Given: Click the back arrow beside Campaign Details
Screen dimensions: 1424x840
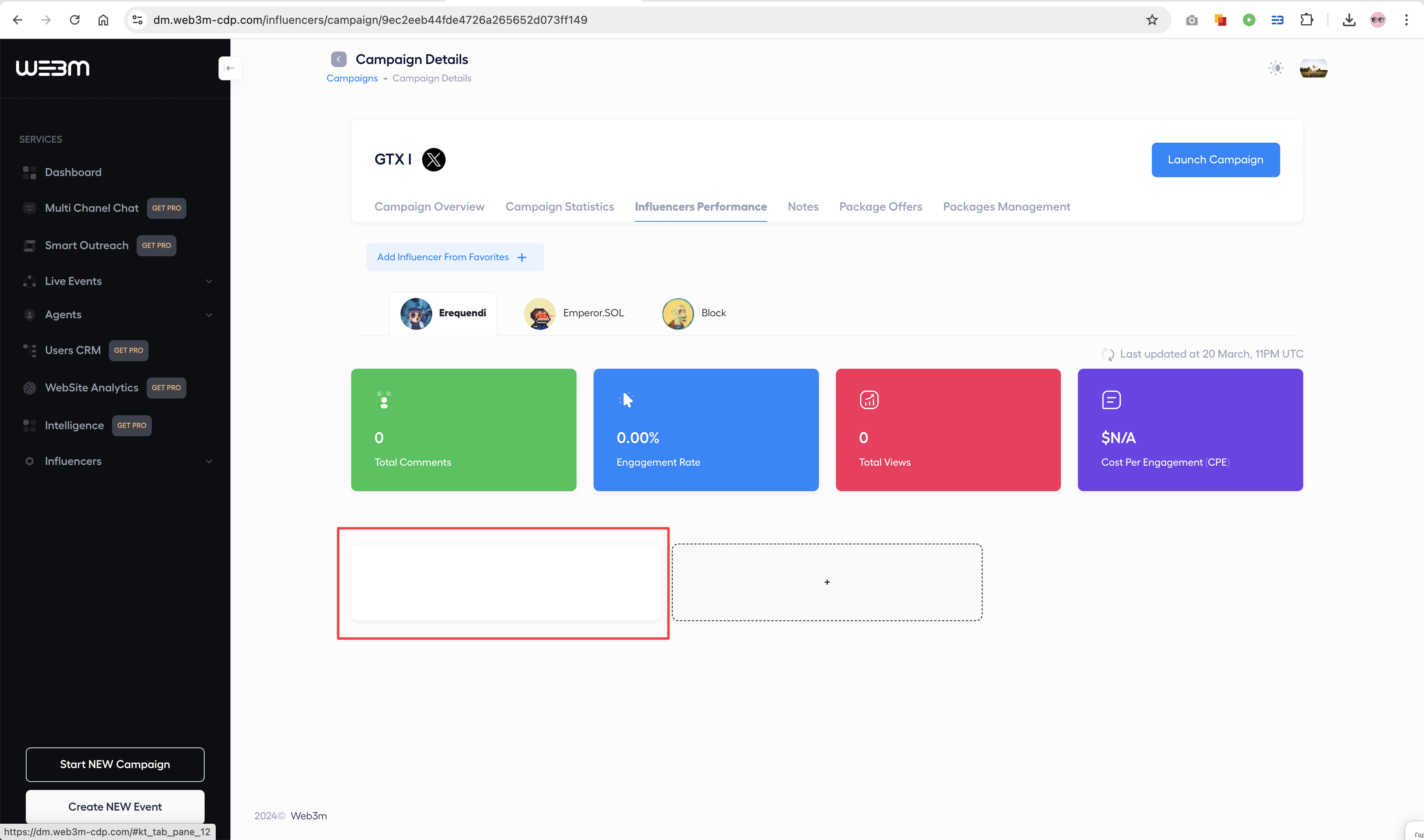Looking at the screenshot, I should coord(339,60).
